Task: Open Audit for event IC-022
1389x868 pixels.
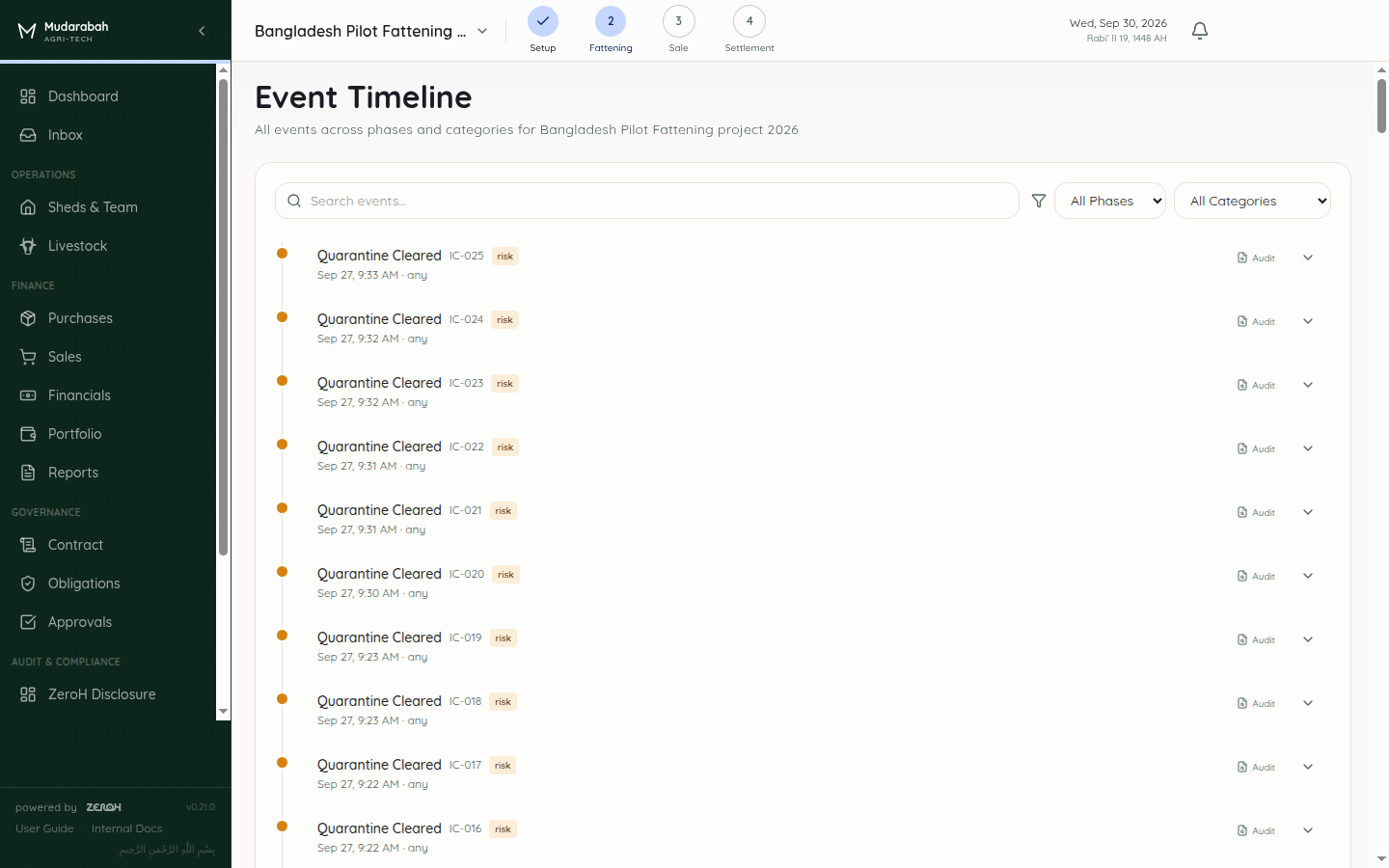Action: (1256, 448)
